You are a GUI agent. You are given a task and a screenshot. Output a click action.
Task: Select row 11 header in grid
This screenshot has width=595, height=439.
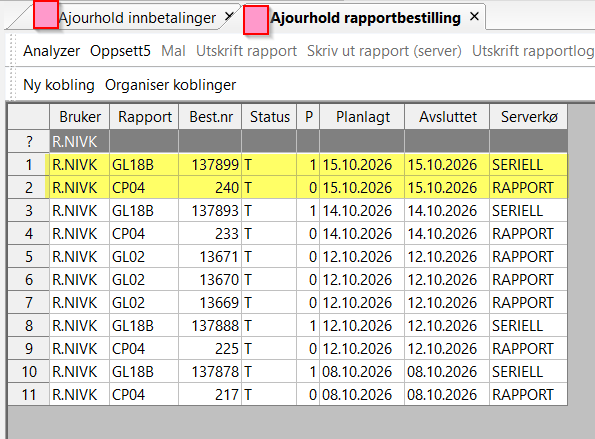click(28, 395)
